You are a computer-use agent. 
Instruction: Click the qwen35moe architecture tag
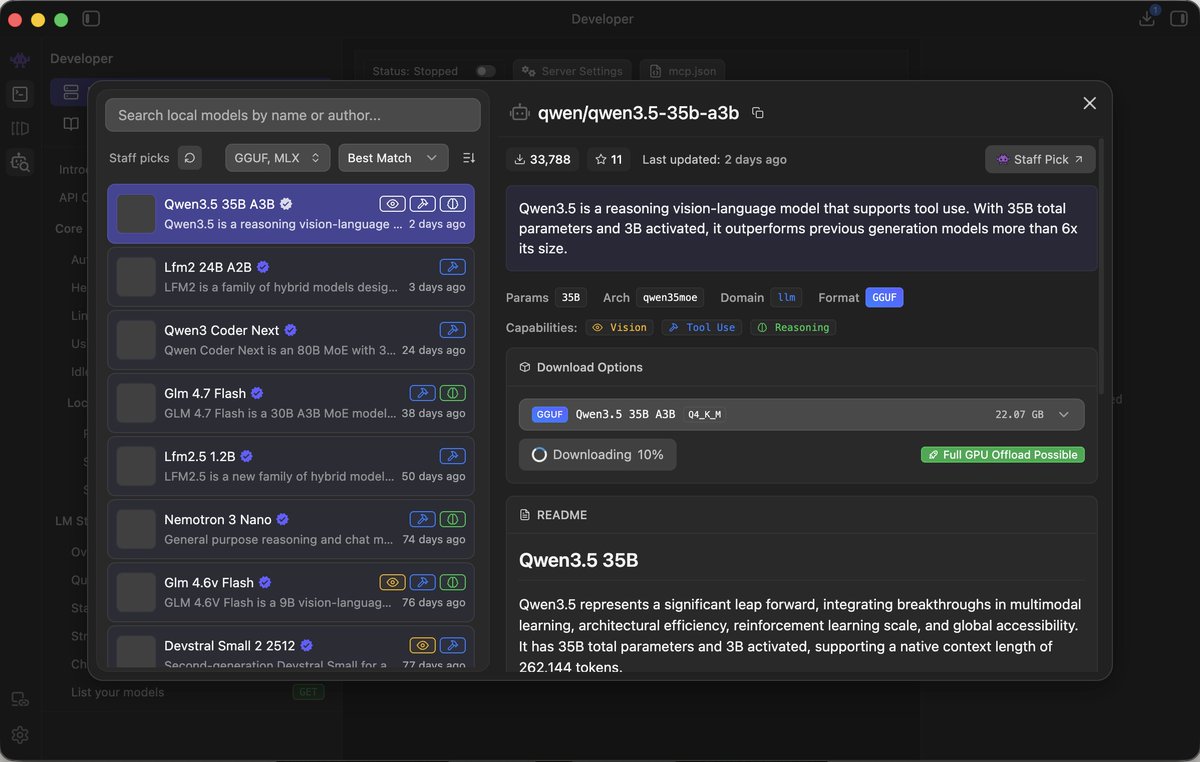point(670,297)
